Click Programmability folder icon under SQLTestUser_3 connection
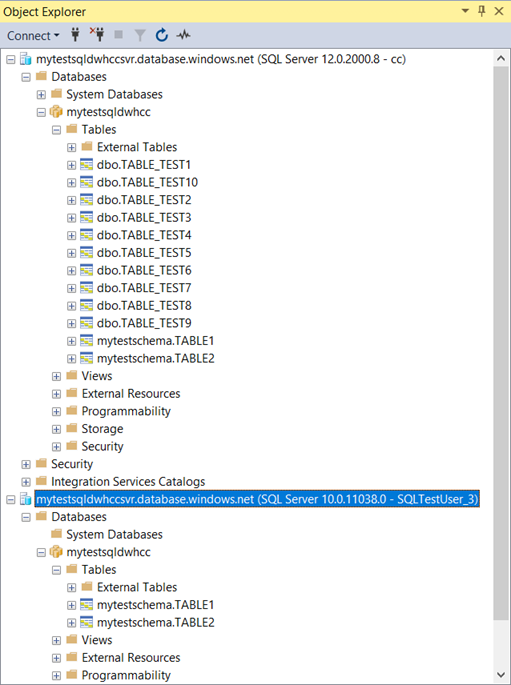This screenshot has height=685, width=511. [72, 675]
